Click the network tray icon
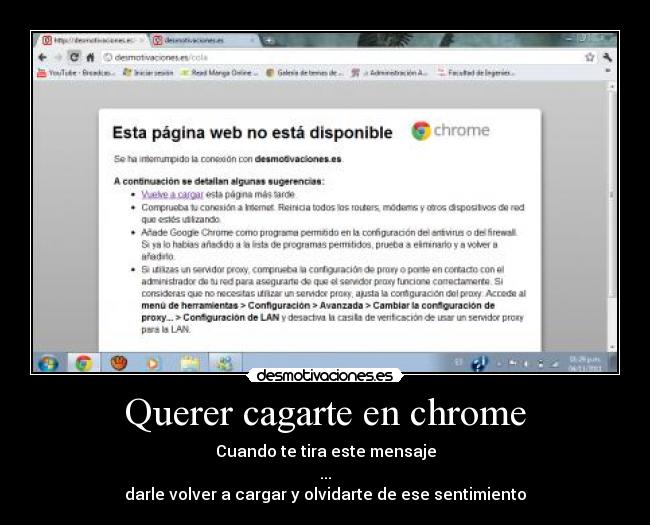The image size is (650, 525). point(554,364)
